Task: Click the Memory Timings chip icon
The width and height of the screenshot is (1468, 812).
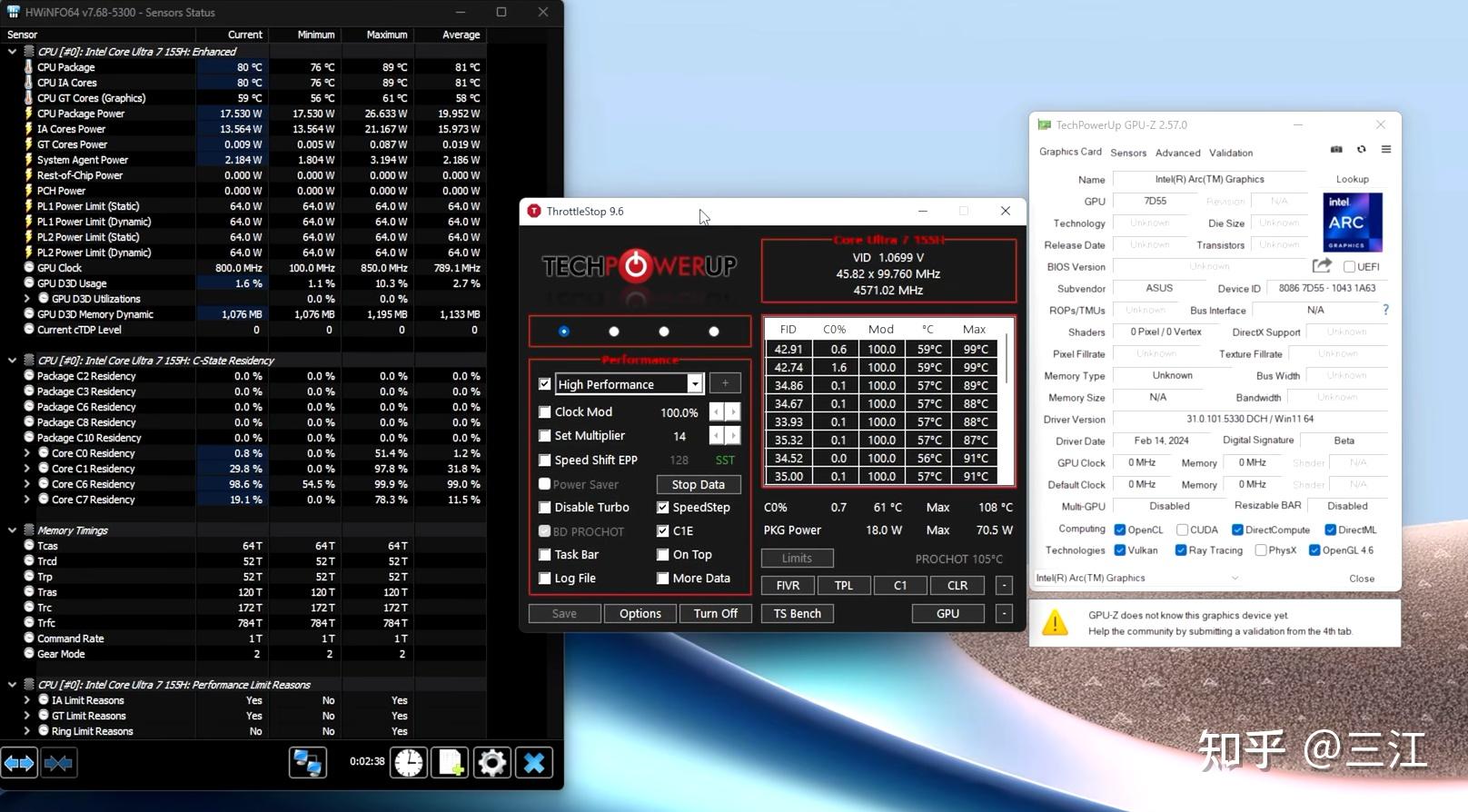Action: (x=29, y=530)
